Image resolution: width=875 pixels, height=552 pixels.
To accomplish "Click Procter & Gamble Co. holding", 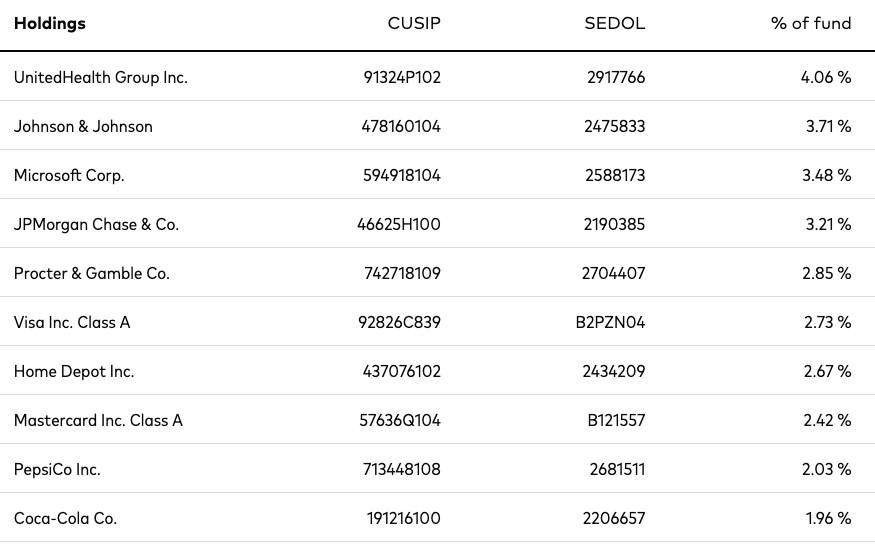I will point(92,273).
